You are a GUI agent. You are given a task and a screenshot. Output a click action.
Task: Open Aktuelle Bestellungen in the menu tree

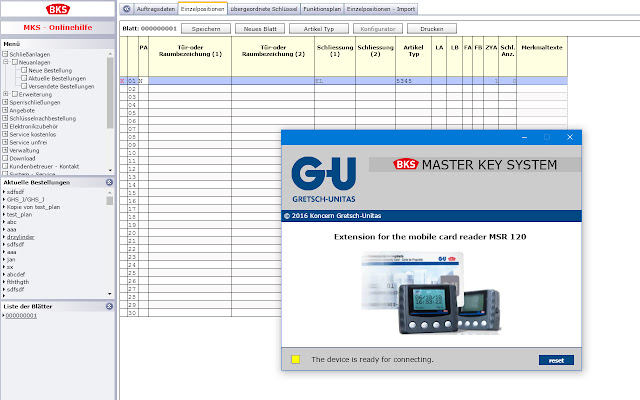point(57,78)
